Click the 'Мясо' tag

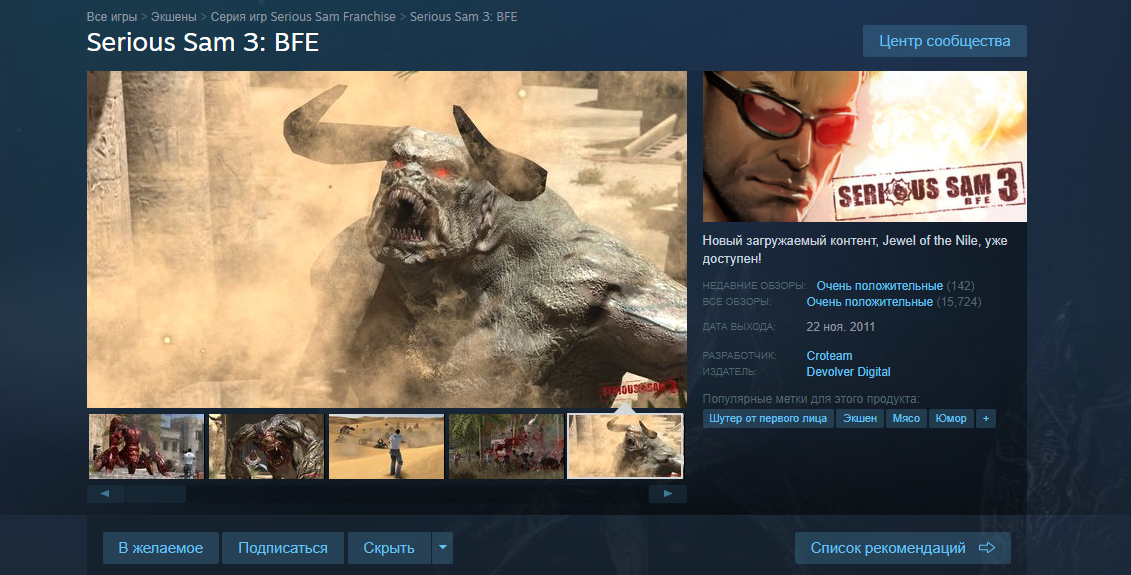click(906, 418)
